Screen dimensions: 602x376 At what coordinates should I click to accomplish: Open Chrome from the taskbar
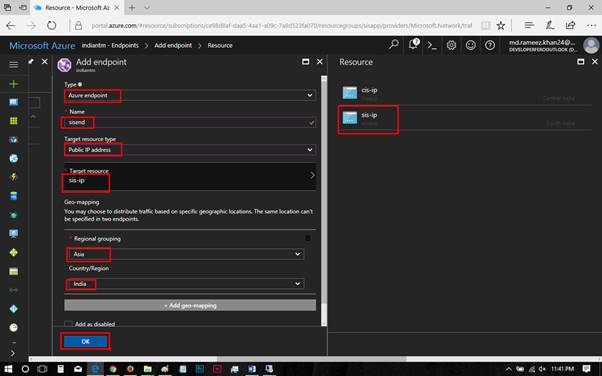coord(113,369)
